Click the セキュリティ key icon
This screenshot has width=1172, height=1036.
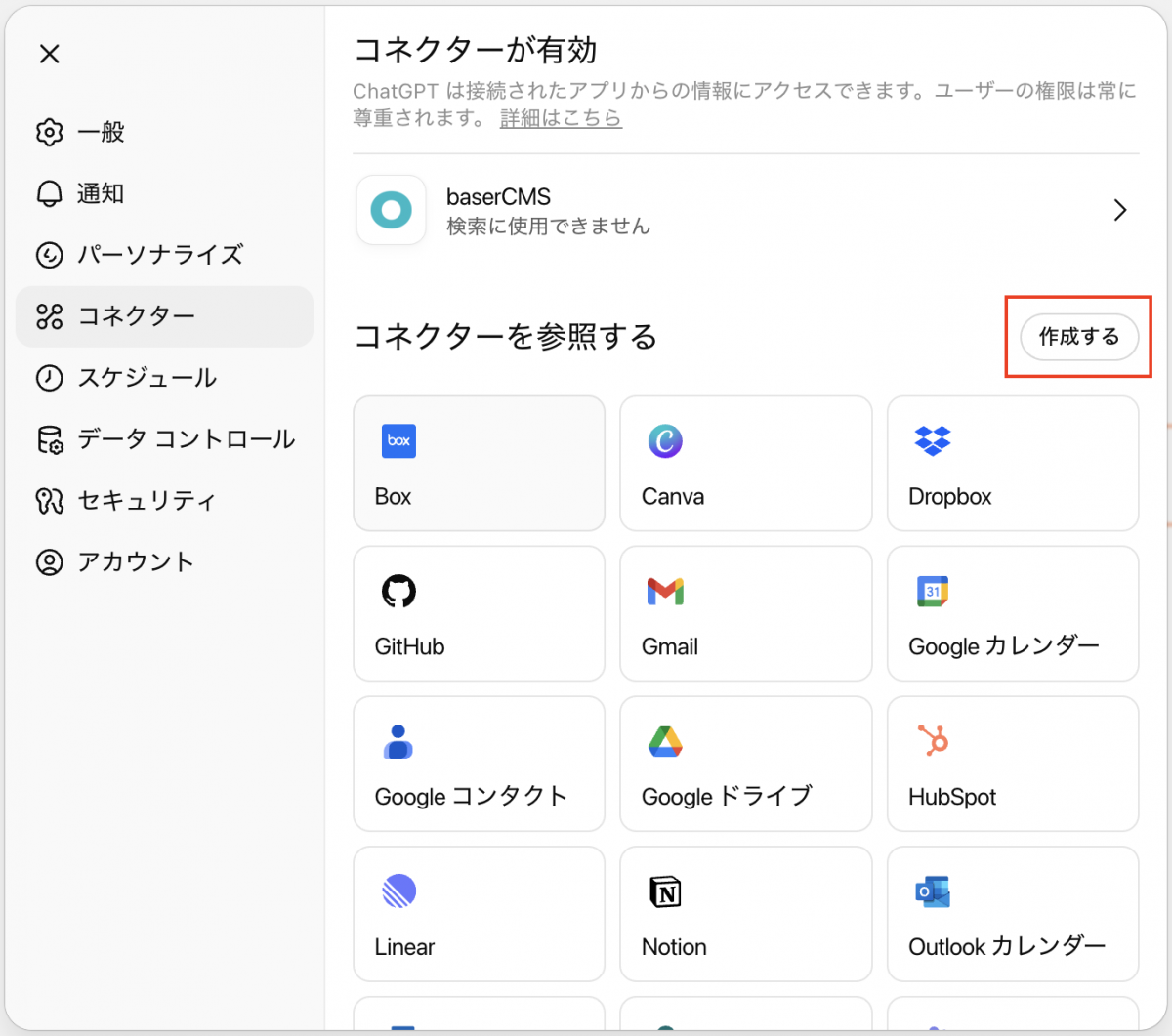[49, 501]
